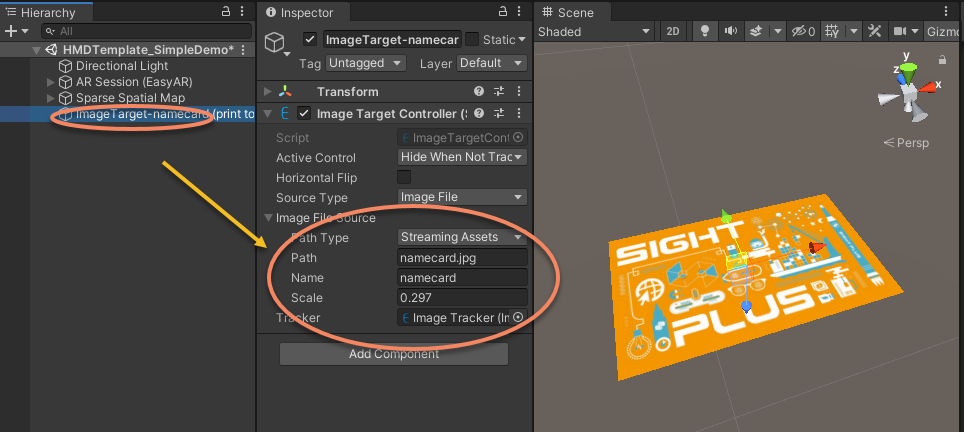
Task: Select Sparse Spatial Map in Hierarchy
Action: [130, 98]
